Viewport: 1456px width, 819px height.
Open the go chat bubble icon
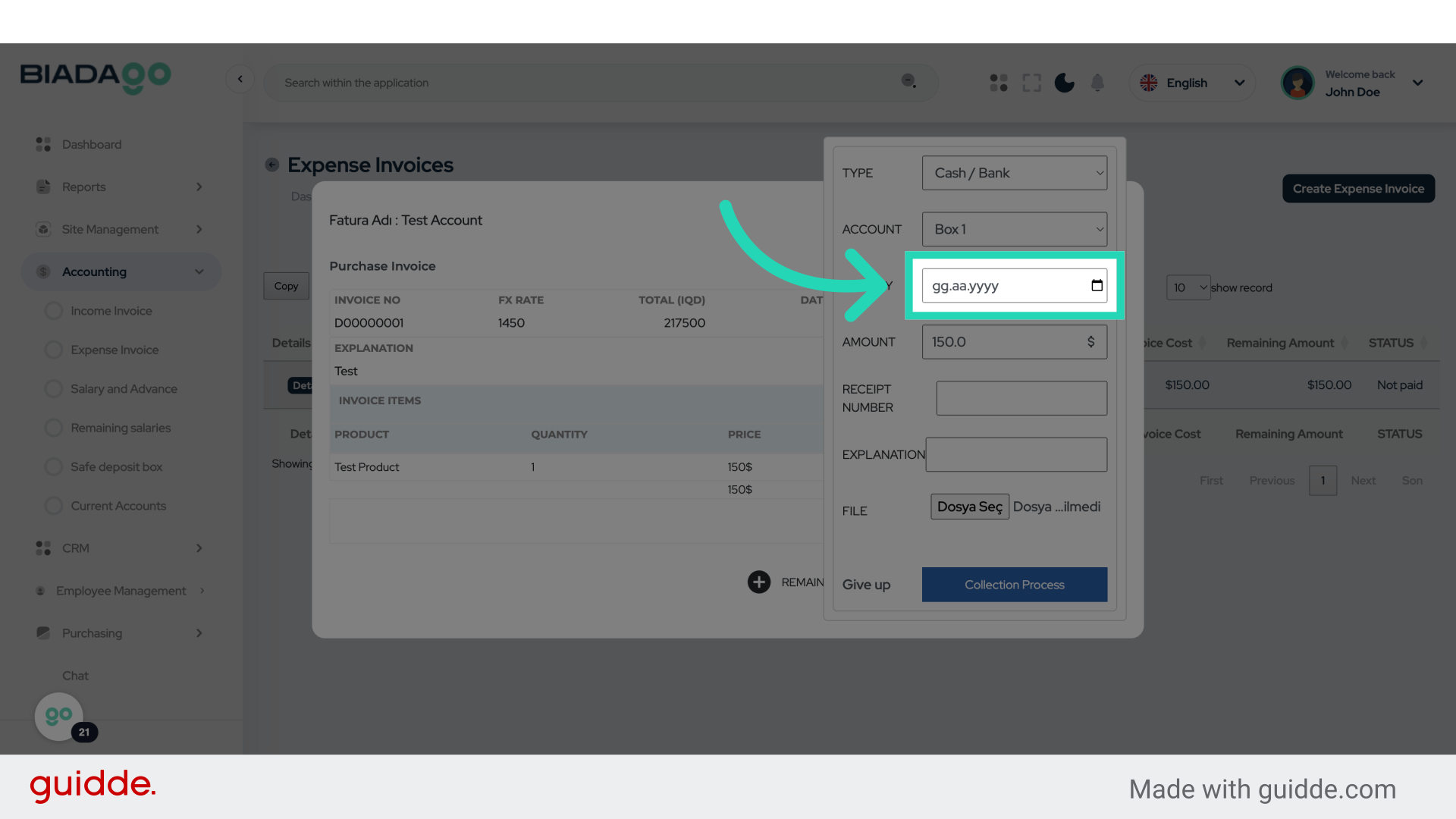[x=59, y=716]
